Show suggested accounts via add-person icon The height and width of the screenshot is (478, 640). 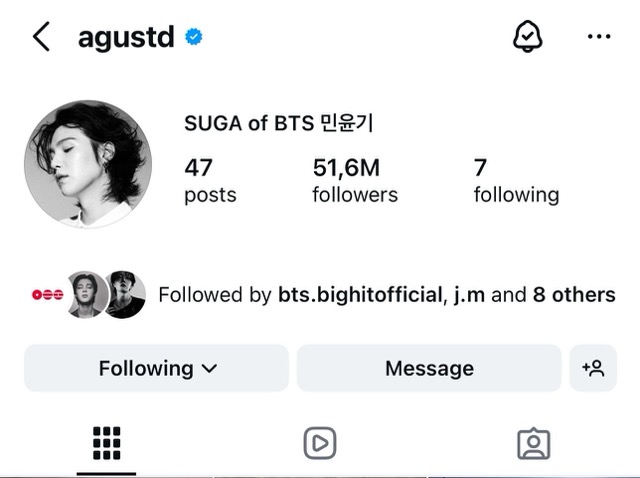(x=593, y=368)
